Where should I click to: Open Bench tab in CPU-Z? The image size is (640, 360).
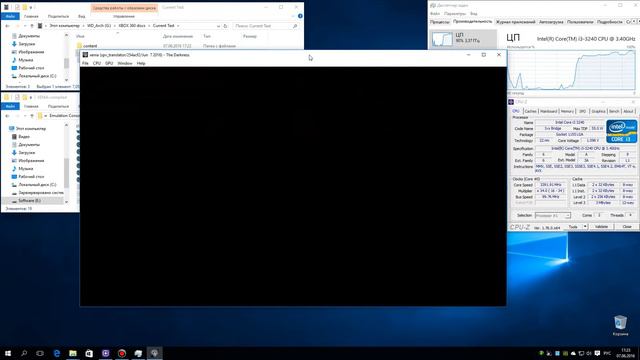[614, 111]
